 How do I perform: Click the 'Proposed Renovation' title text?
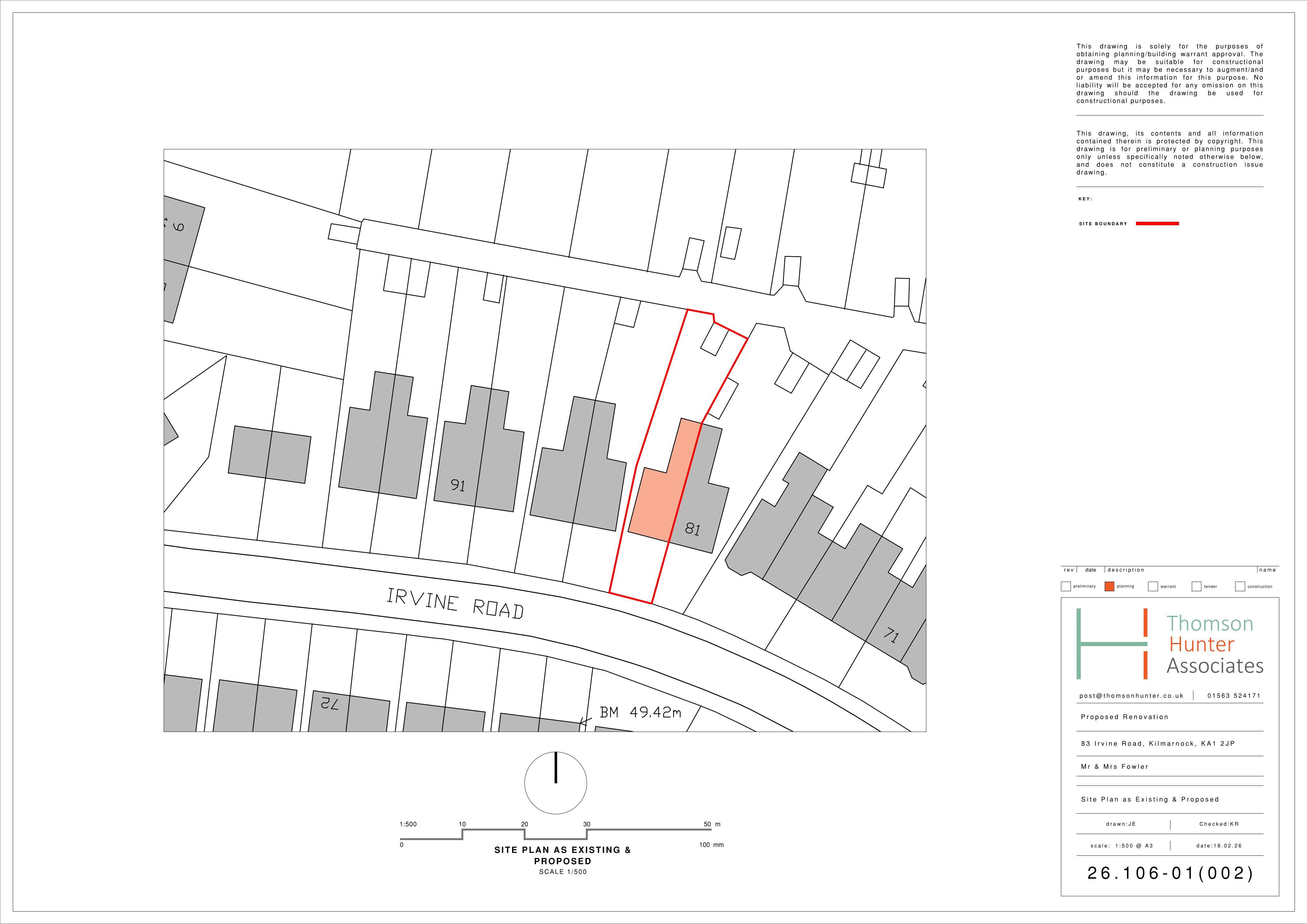1124,717
